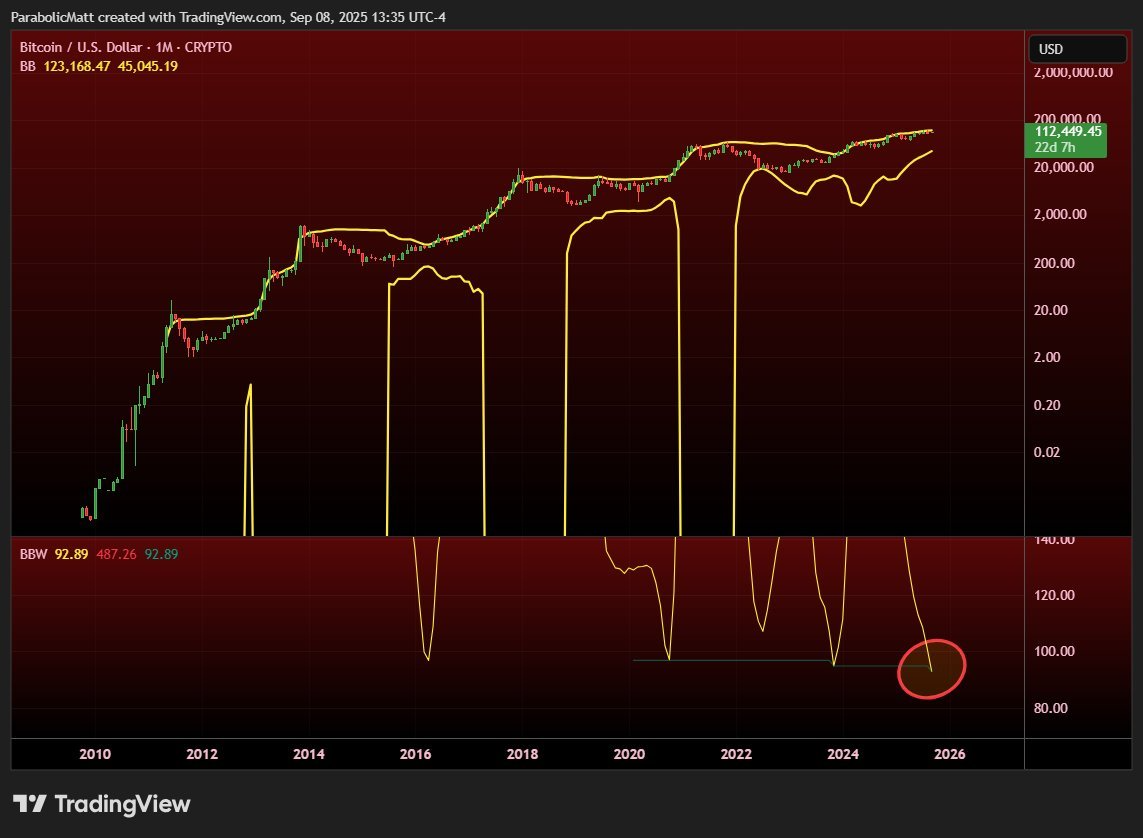The image size is (1143, 838).
Task: Click the 2010 label on time axis
Action: pyautogui.click(x=94, y=754)
